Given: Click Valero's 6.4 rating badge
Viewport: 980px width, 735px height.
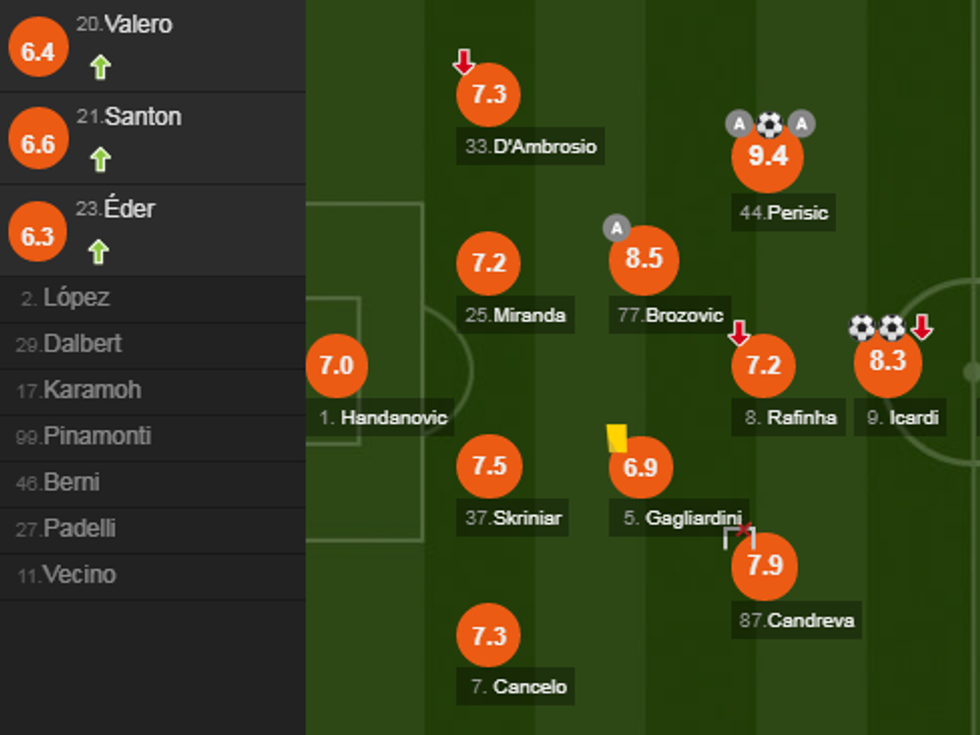Looking at the screenshot, I should [x=38, y=50].
